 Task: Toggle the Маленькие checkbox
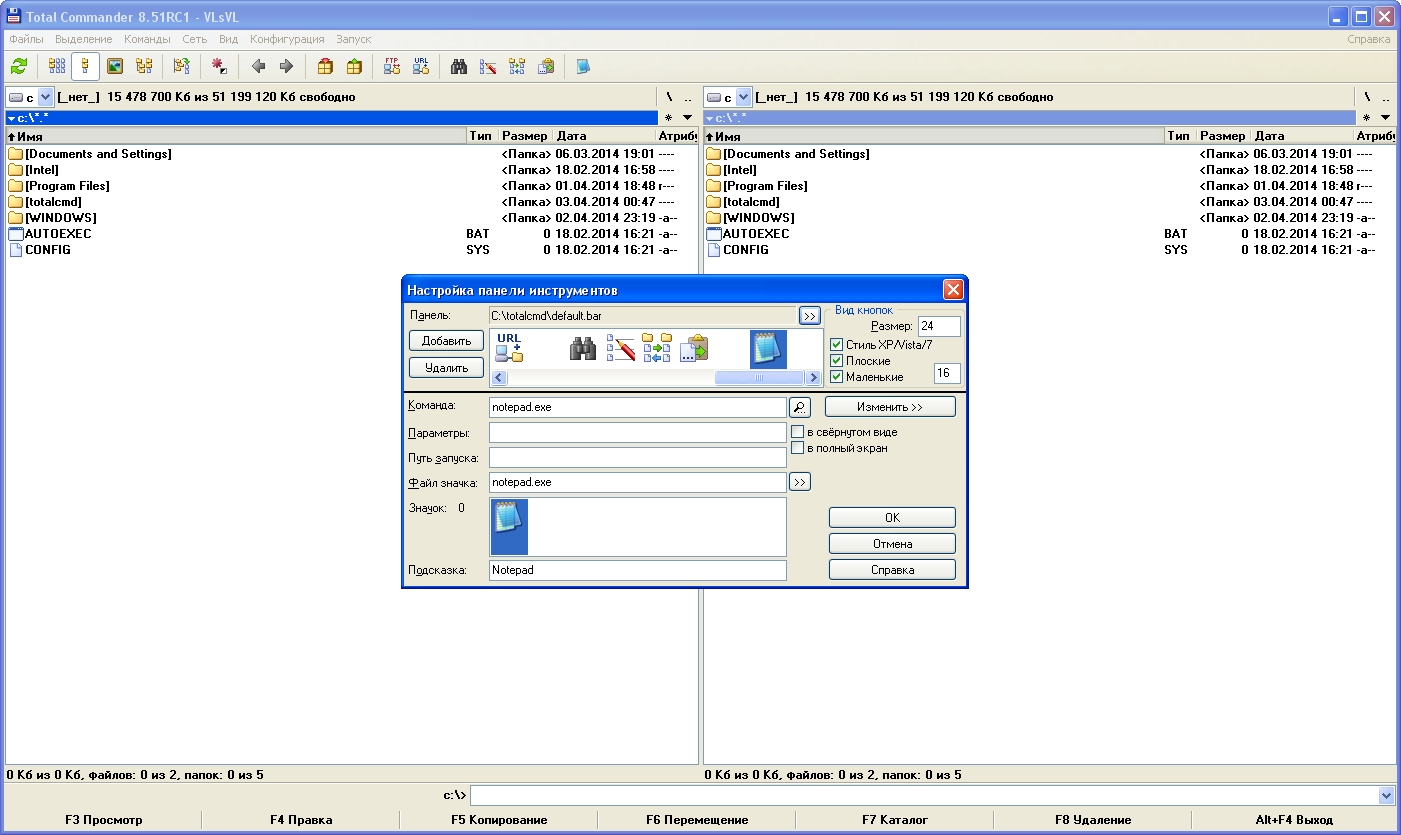837,377
